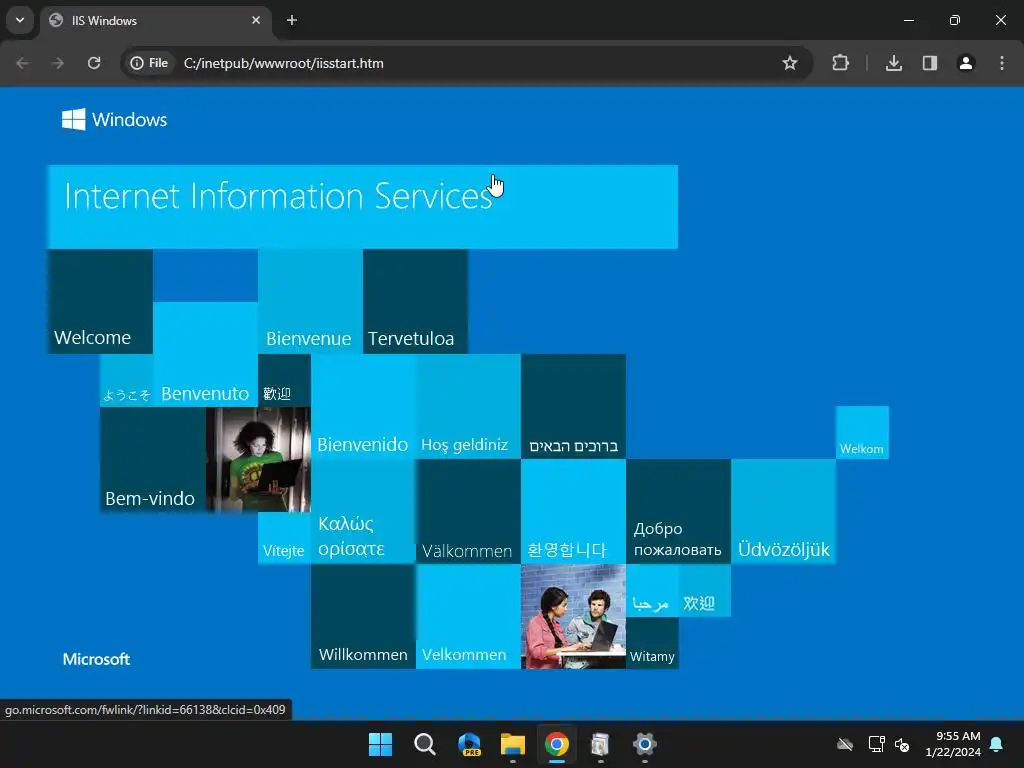Click the Bienvenue tile

coord(310,301)
